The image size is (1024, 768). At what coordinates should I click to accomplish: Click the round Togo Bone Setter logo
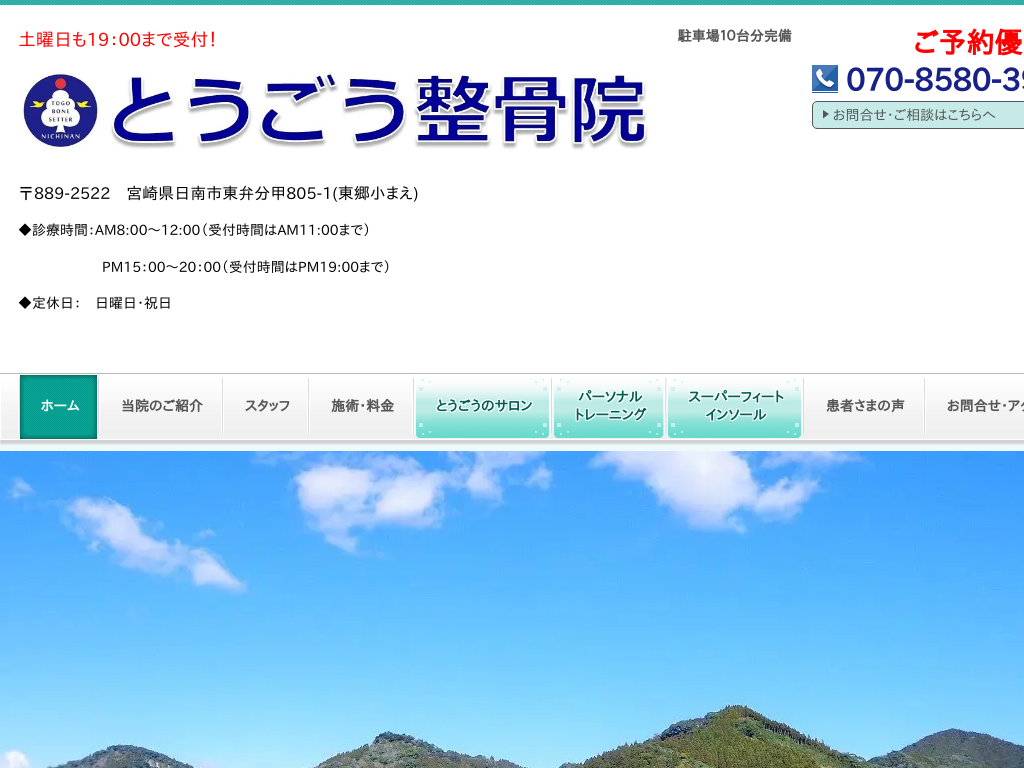tap(60, 111)
